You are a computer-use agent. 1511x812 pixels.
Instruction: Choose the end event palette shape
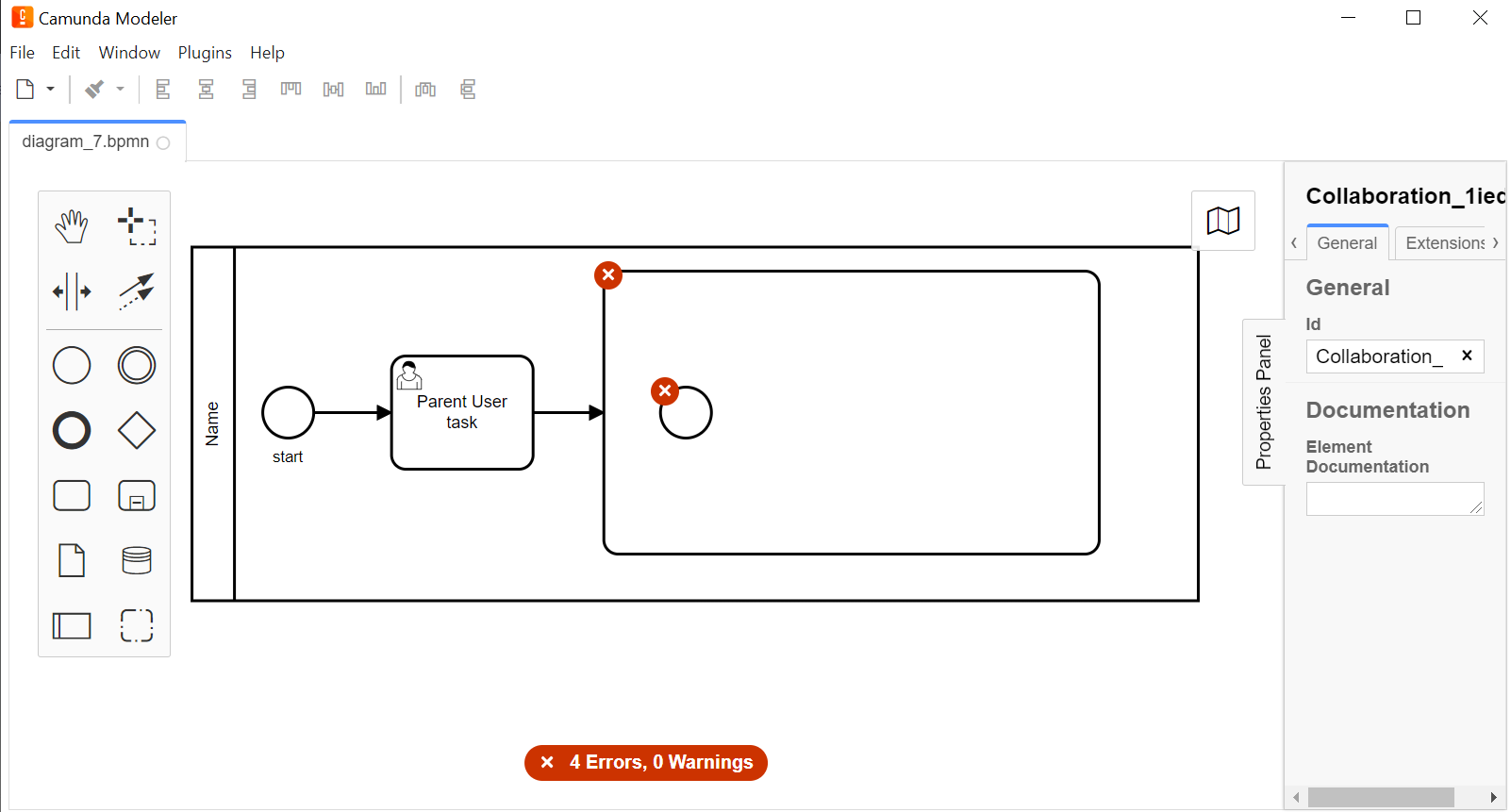(x=72, y=431)
